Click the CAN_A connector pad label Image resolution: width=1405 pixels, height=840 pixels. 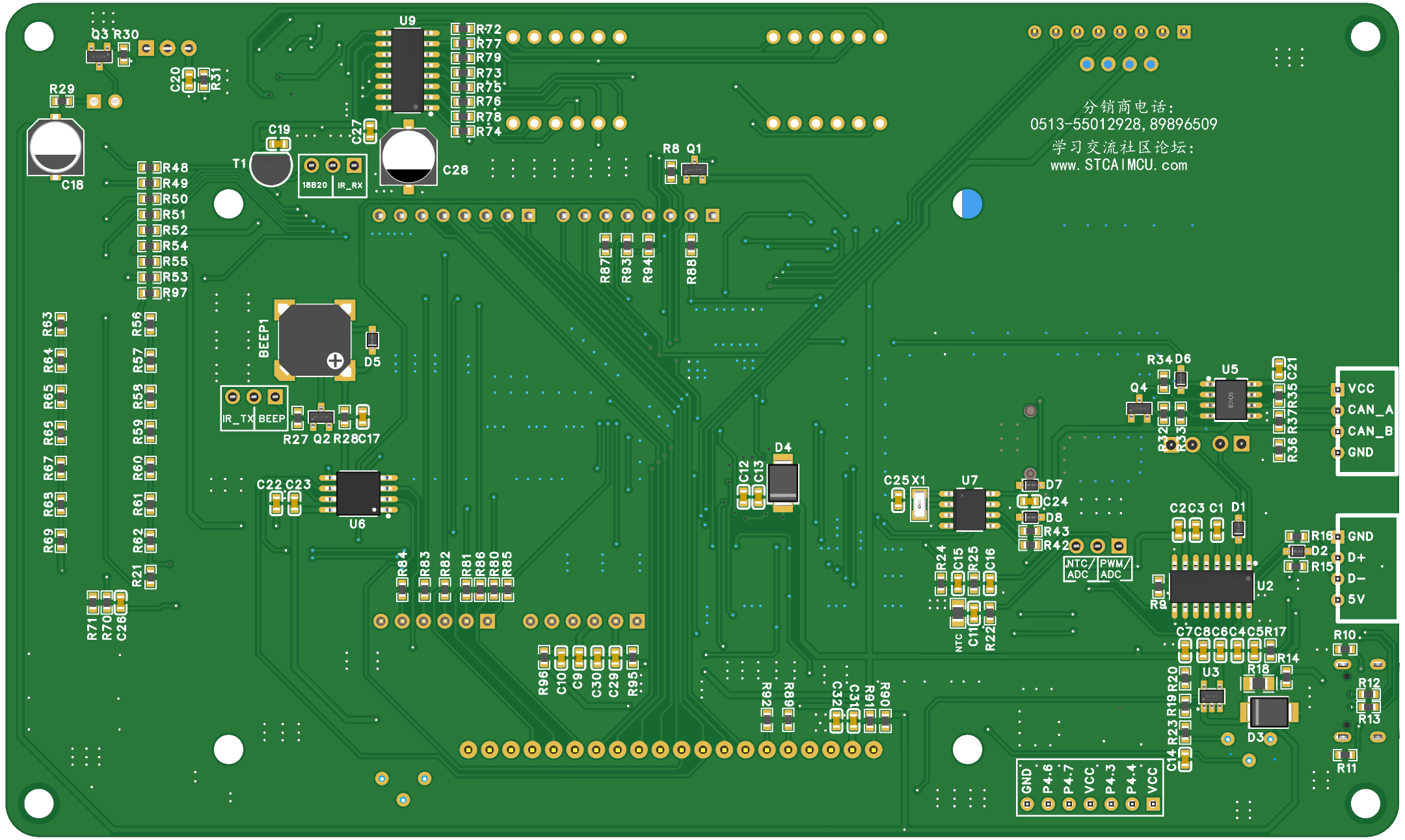[1369, 410]
